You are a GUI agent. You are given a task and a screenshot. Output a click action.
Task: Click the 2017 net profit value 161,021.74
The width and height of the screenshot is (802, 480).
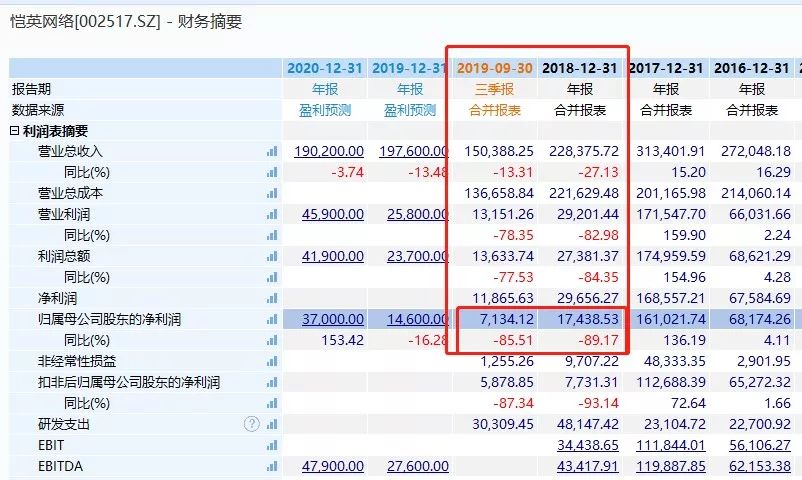671,319
